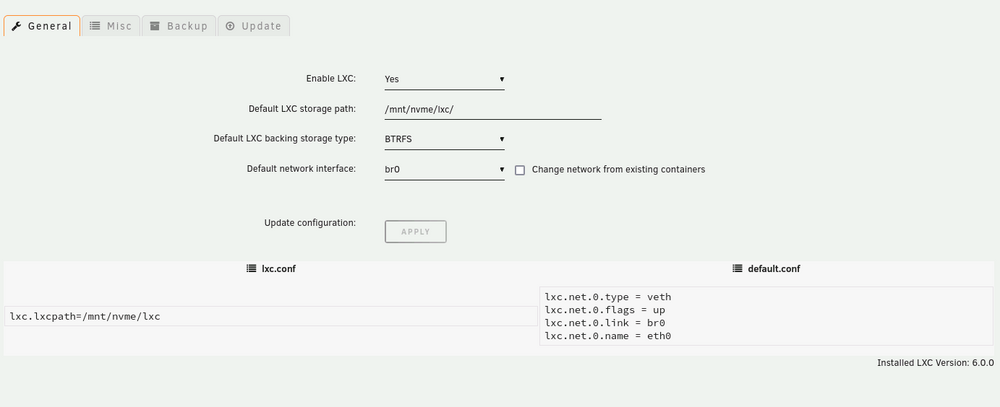The image size is (1000, 407).
Task: Click the lxc.conf heading text
Action: click(279, 269)
